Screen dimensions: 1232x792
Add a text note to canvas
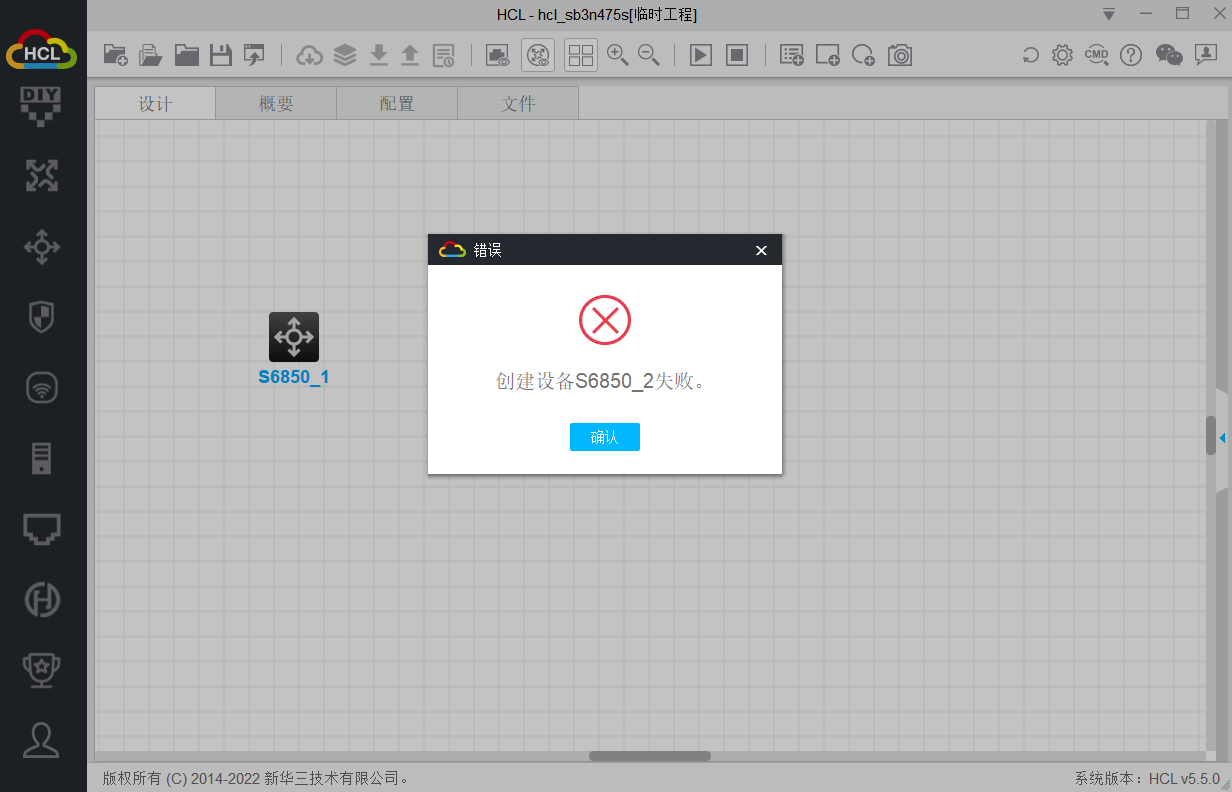click(x=792, y=55)
